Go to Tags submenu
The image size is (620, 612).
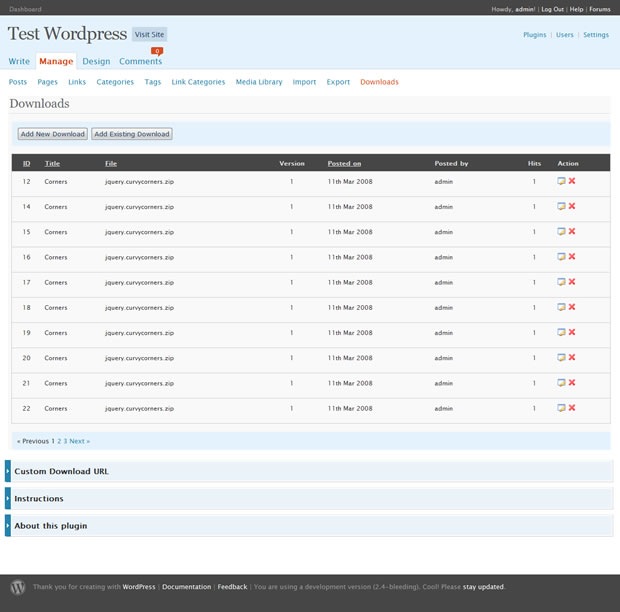pyautogui.click(x=153, y=82)
